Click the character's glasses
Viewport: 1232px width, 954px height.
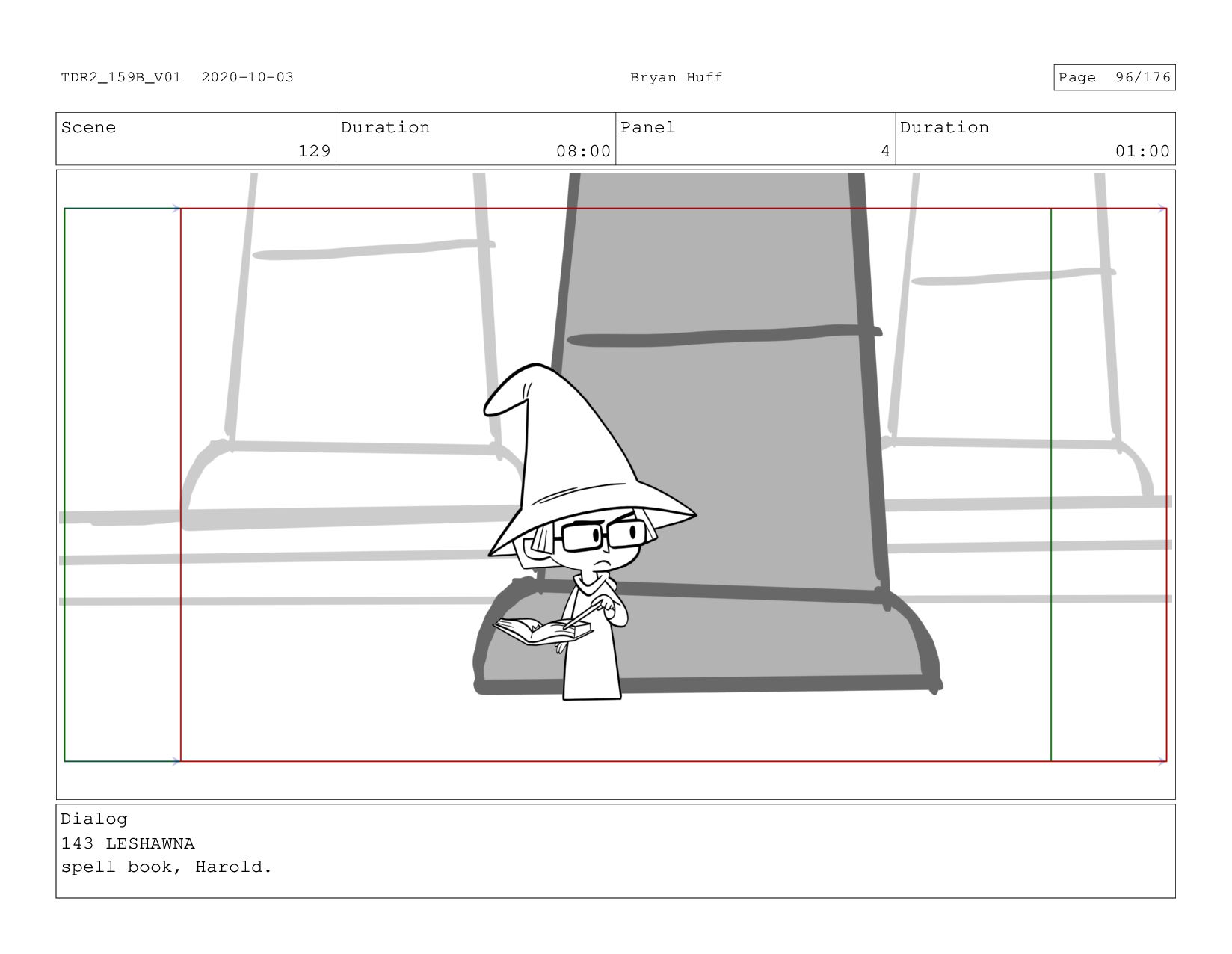604,535
